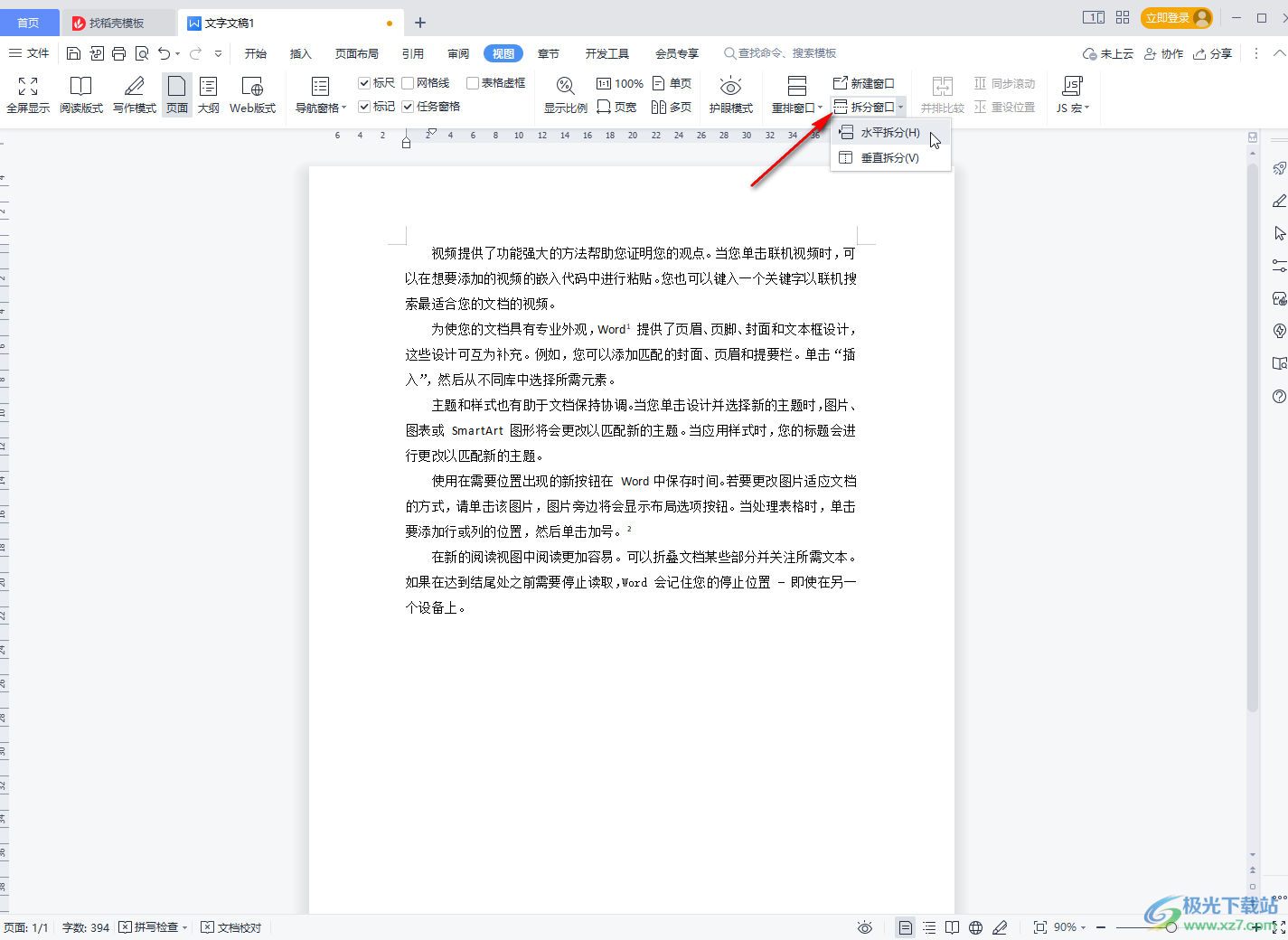Switch to the Insert ribbon tab
1288x940 pixels.
tap(300, 53)
